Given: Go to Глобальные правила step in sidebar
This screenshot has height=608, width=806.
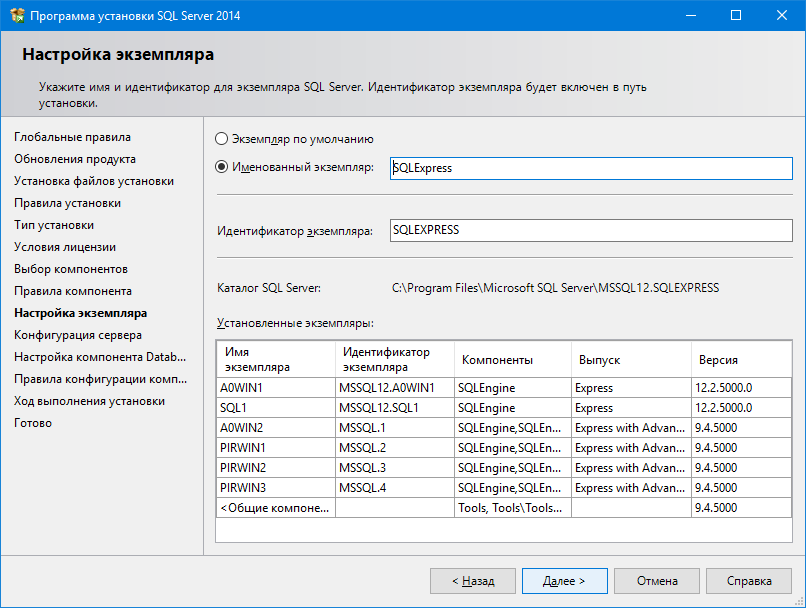Looking at the screenshot, I should tap(72, 137).
